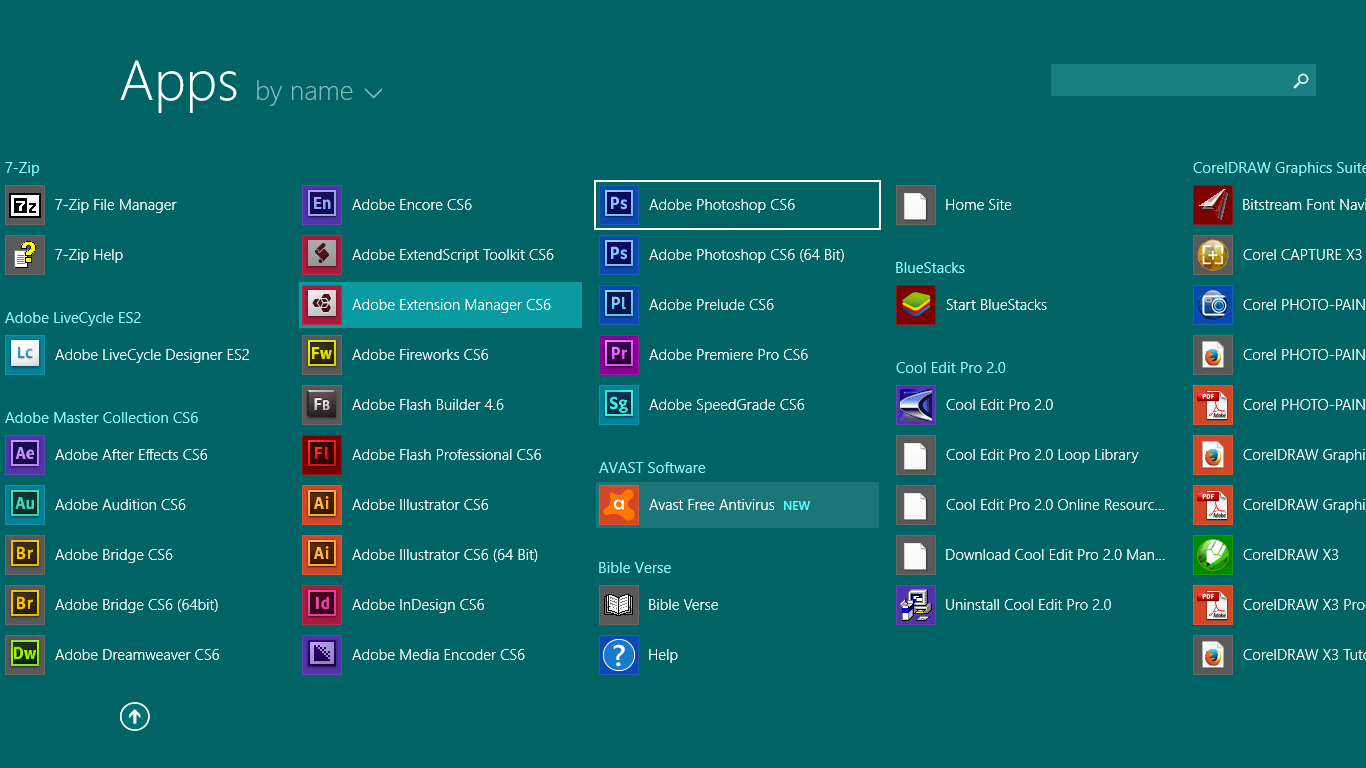
Task: Open Adobe Flash Builder 4.6 icon
Action: click(322, 405)
